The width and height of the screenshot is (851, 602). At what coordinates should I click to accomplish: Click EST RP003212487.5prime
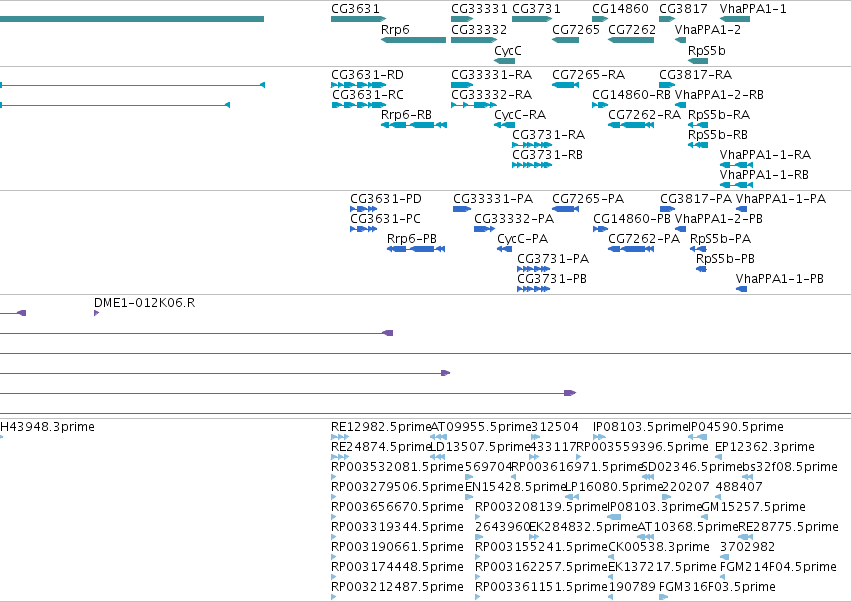[x=397, y=586]
